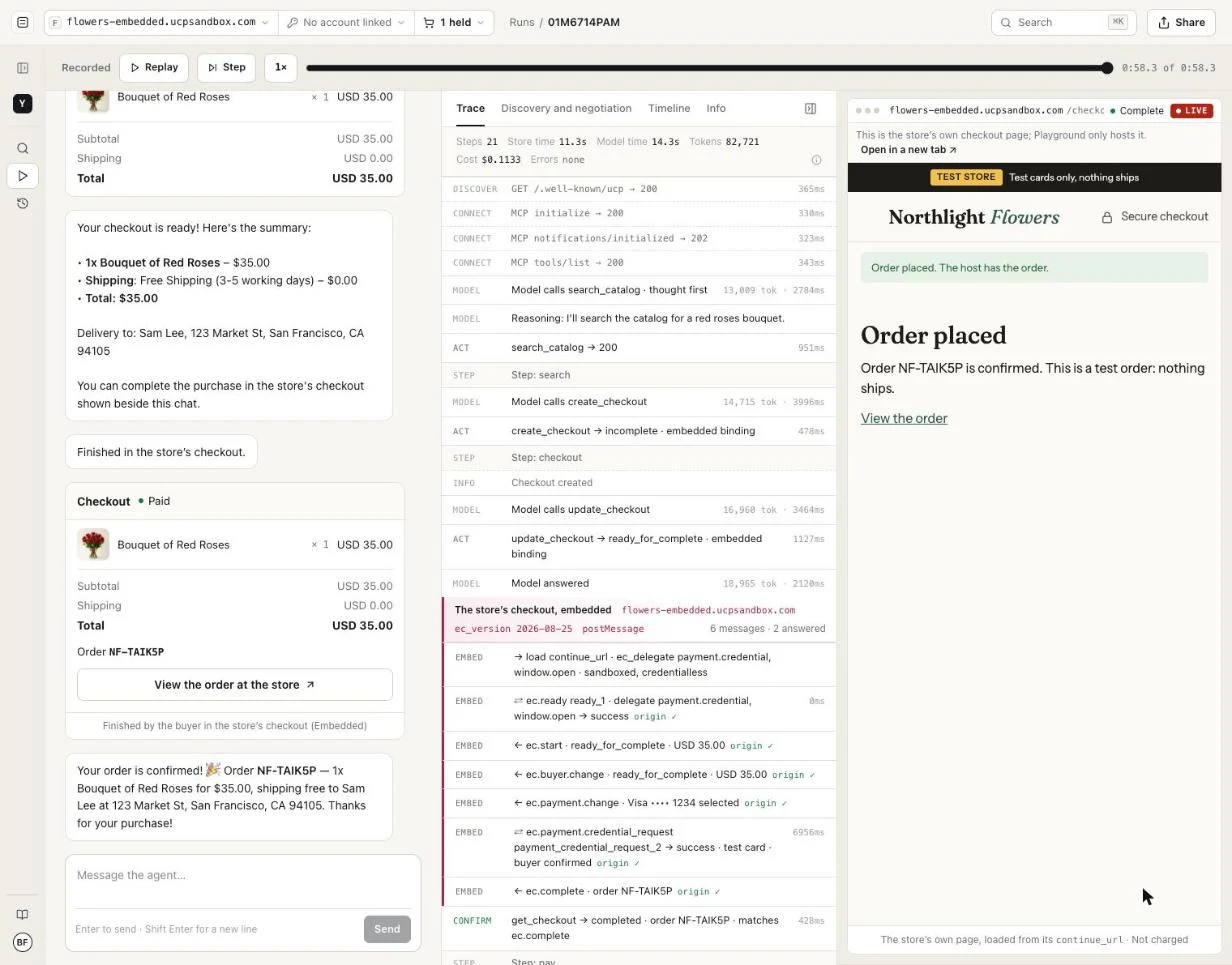Select ec.ready ready_1 embed row

coord(639,709)
